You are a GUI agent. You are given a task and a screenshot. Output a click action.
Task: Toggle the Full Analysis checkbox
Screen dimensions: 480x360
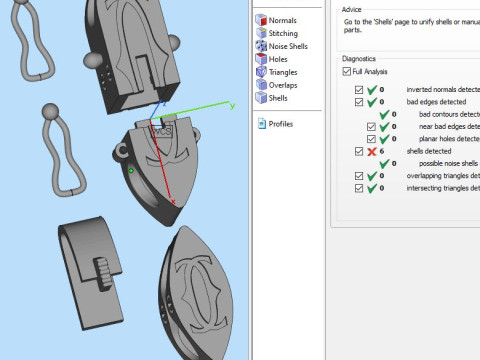[x=347, y=71]
